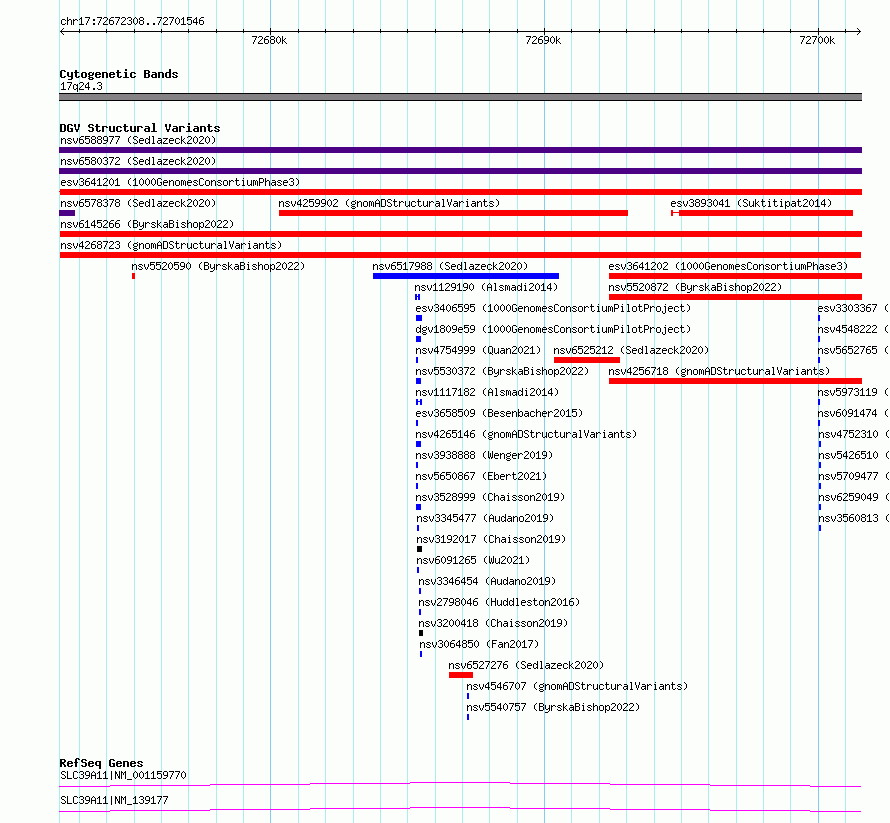Open esv3406595 (1000GenomesConsortiumPilotProject) variant
The height and width of the screenshot is (823, 890).
point(553,308)
